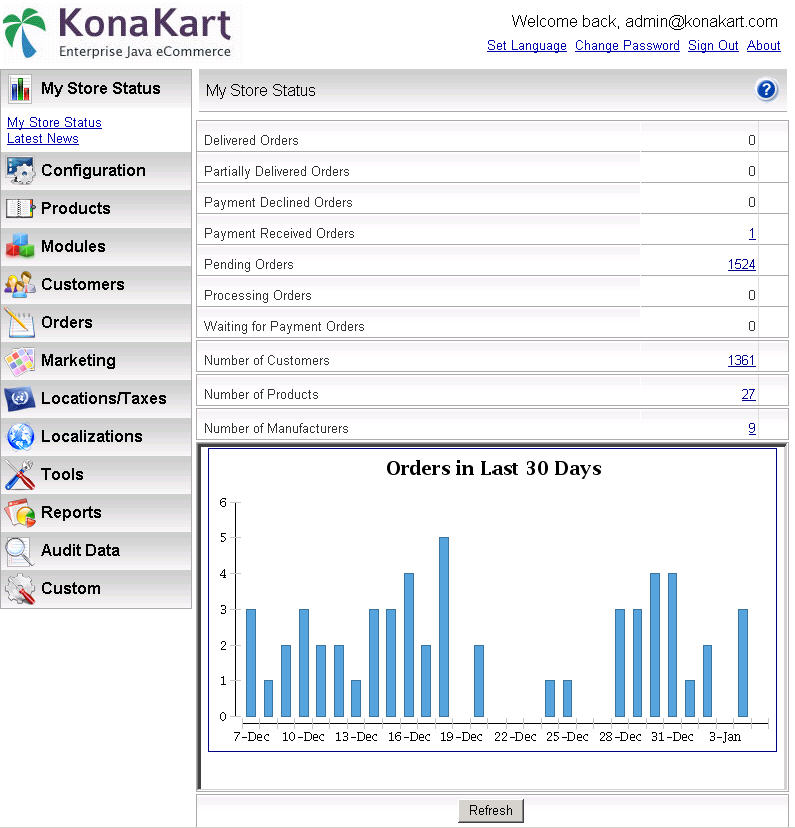795x828 pixels.
Task: Click the Configuration gears icon
Action: pyautogui.click(x=20, y=171)
